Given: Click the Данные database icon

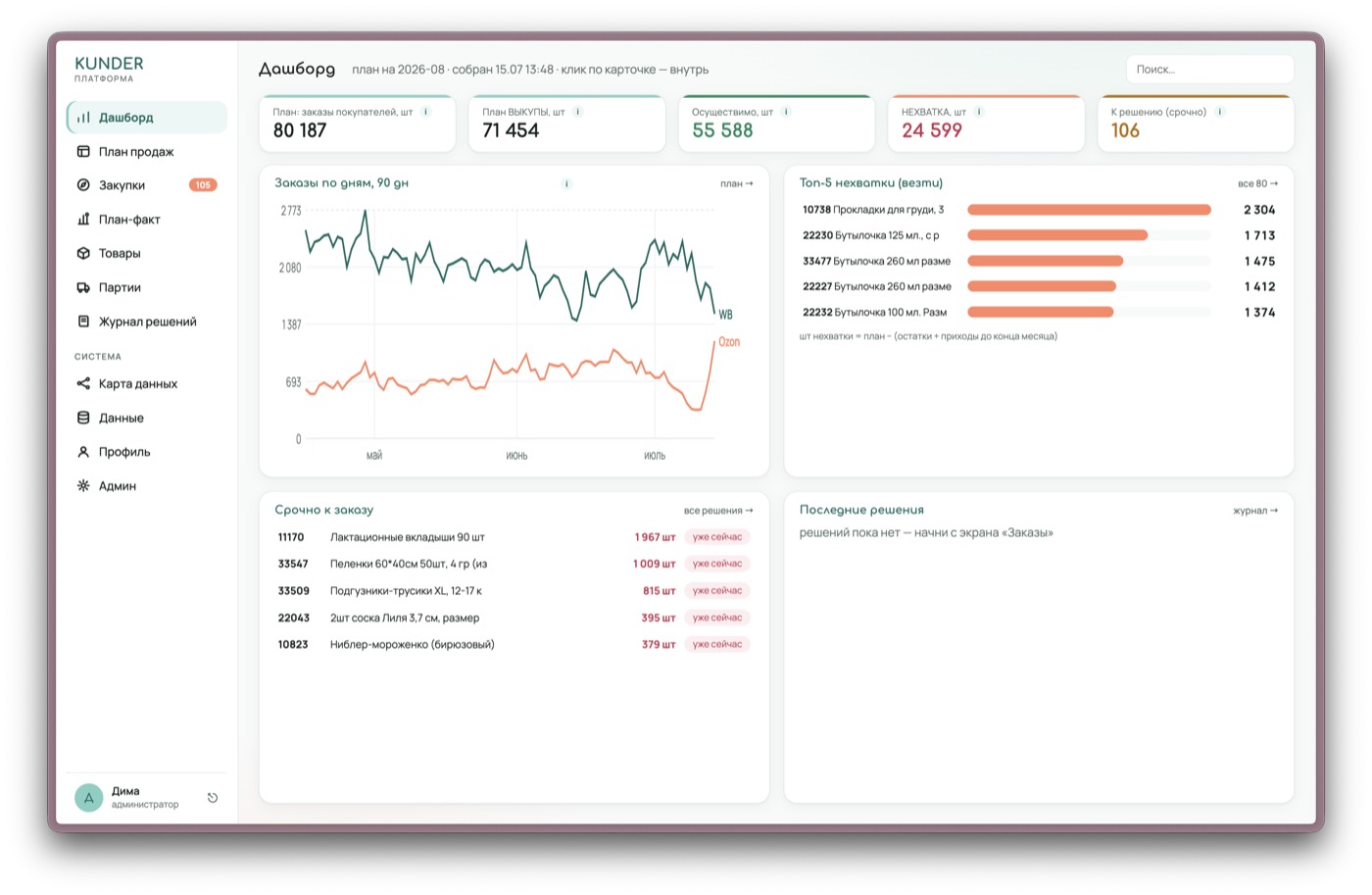Looking at the screenshot, I should click(x=83, y=418).
